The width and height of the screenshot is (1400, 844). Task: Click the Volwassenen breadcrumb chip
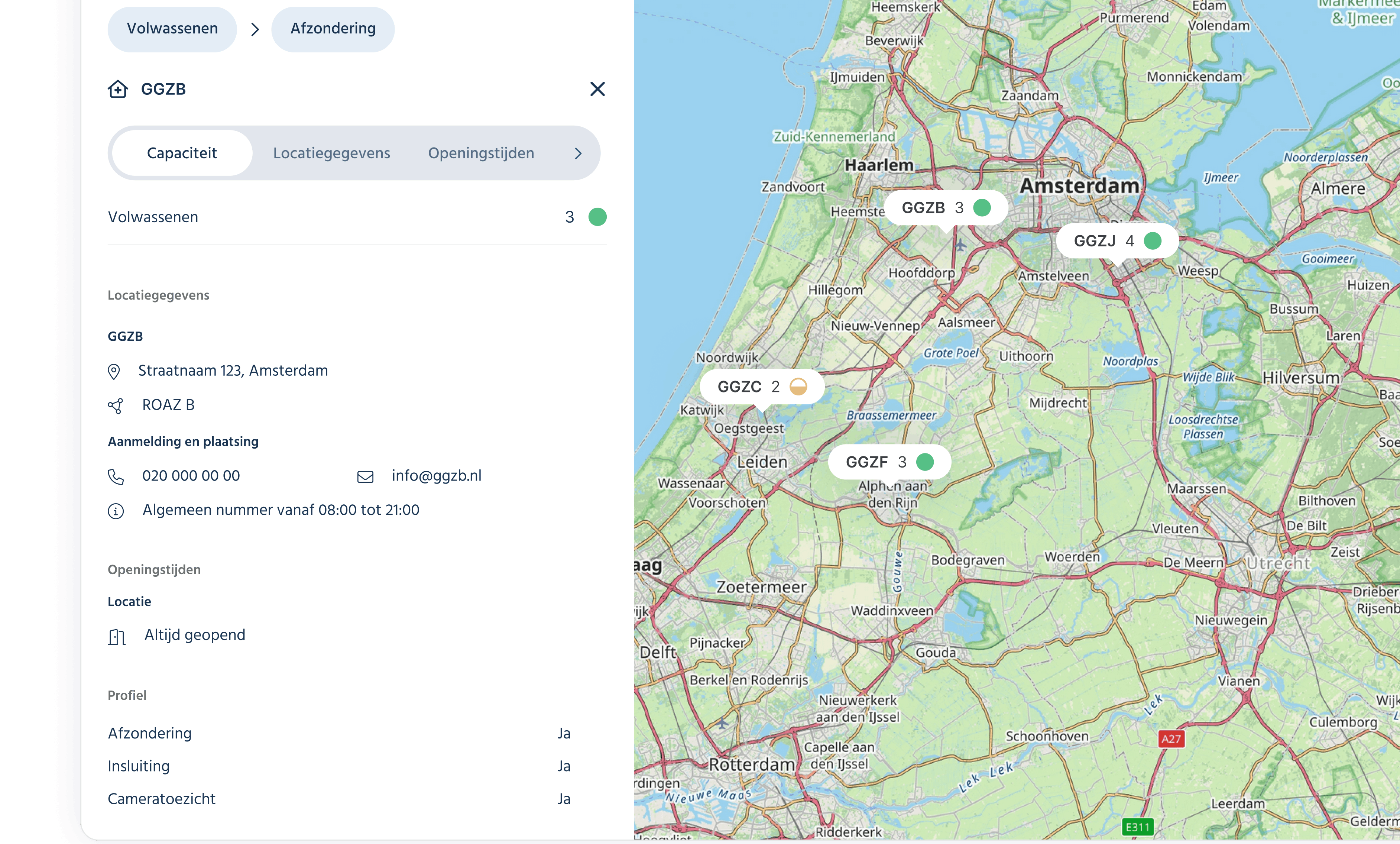pyautogui.click(x=172, y=29)
